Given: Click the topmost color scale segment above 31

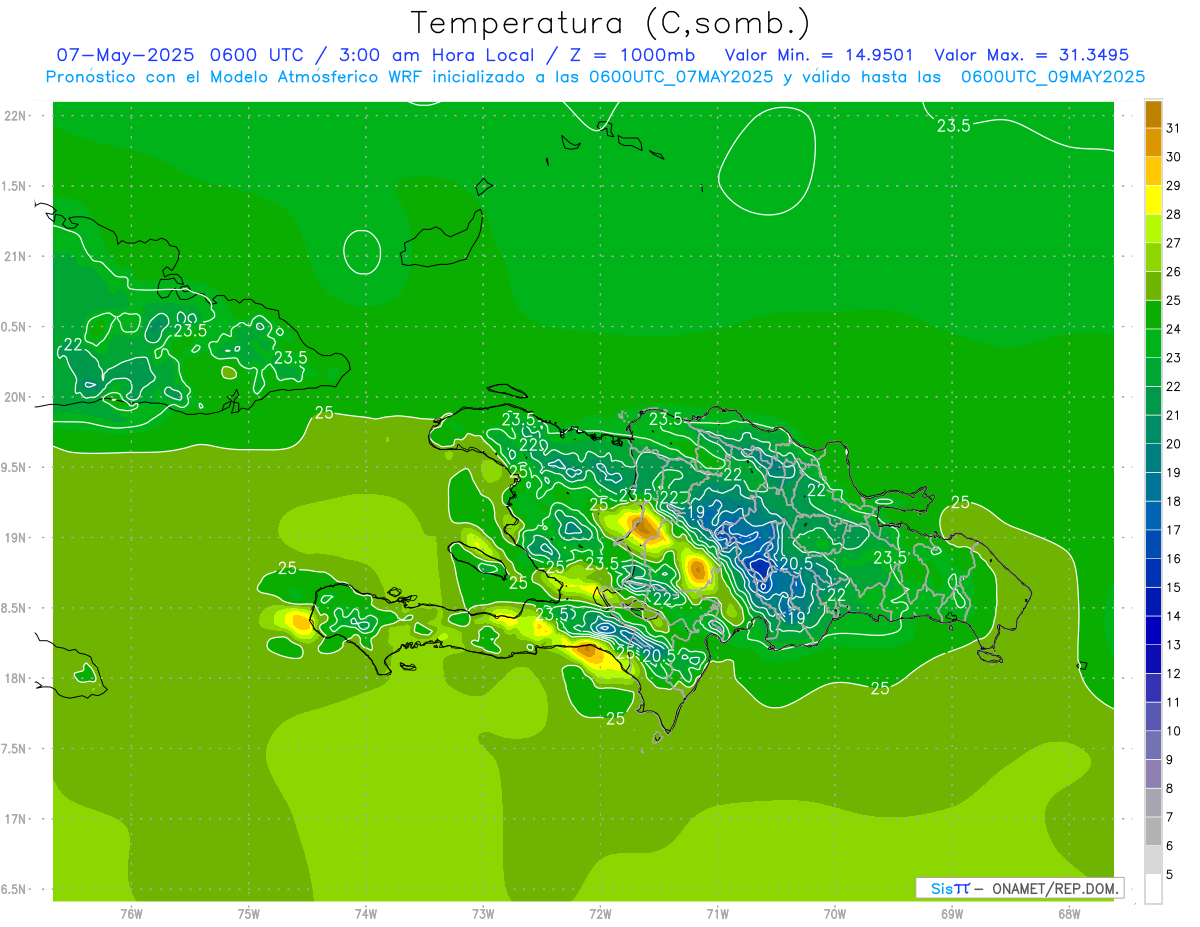Looking at the screenshot, I should pos(1153,114).
